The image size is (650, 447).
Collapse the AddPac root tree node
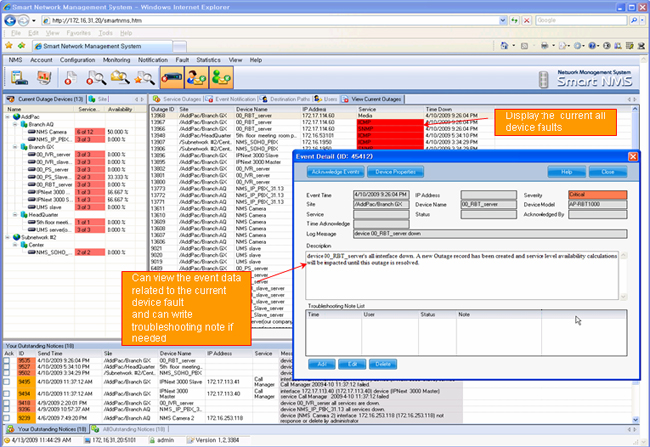(x=8, y=117)
